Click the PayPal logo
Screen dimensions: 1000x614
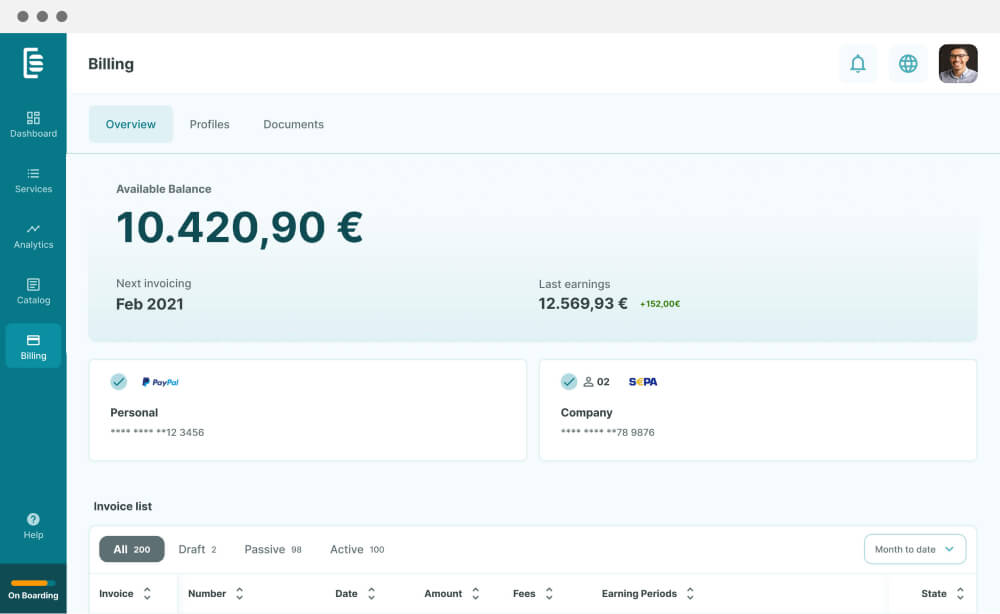160,382
